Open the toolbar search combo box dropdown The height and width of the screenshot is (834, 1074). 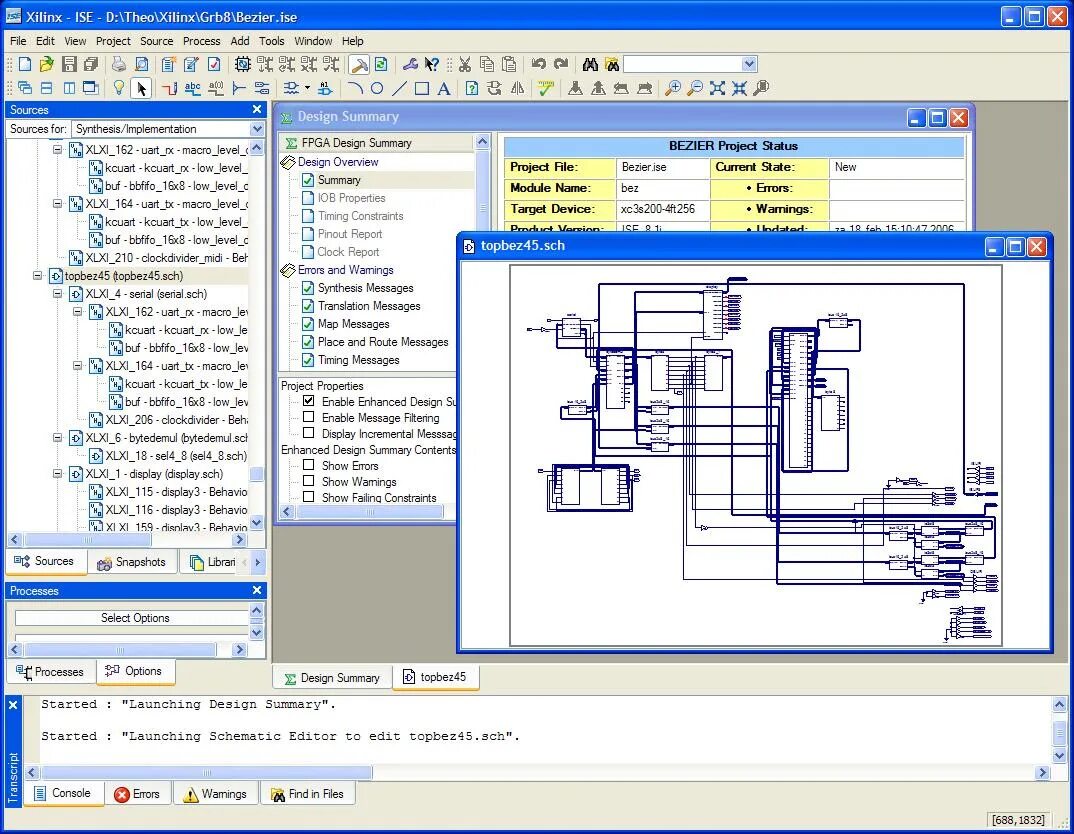pyautogui.click(x=749, y=64)
